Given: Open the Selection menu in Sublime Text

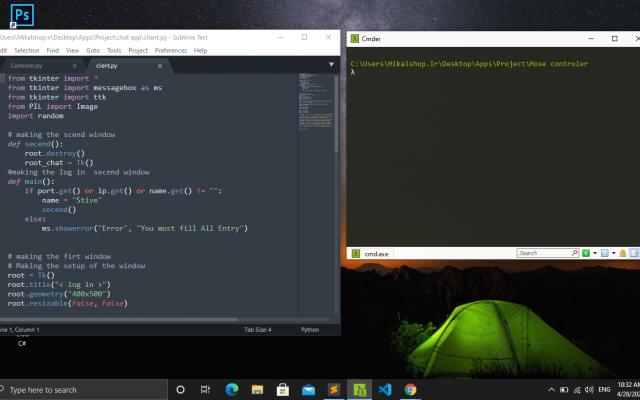Looking at the screenshot, I should point(27,51).
